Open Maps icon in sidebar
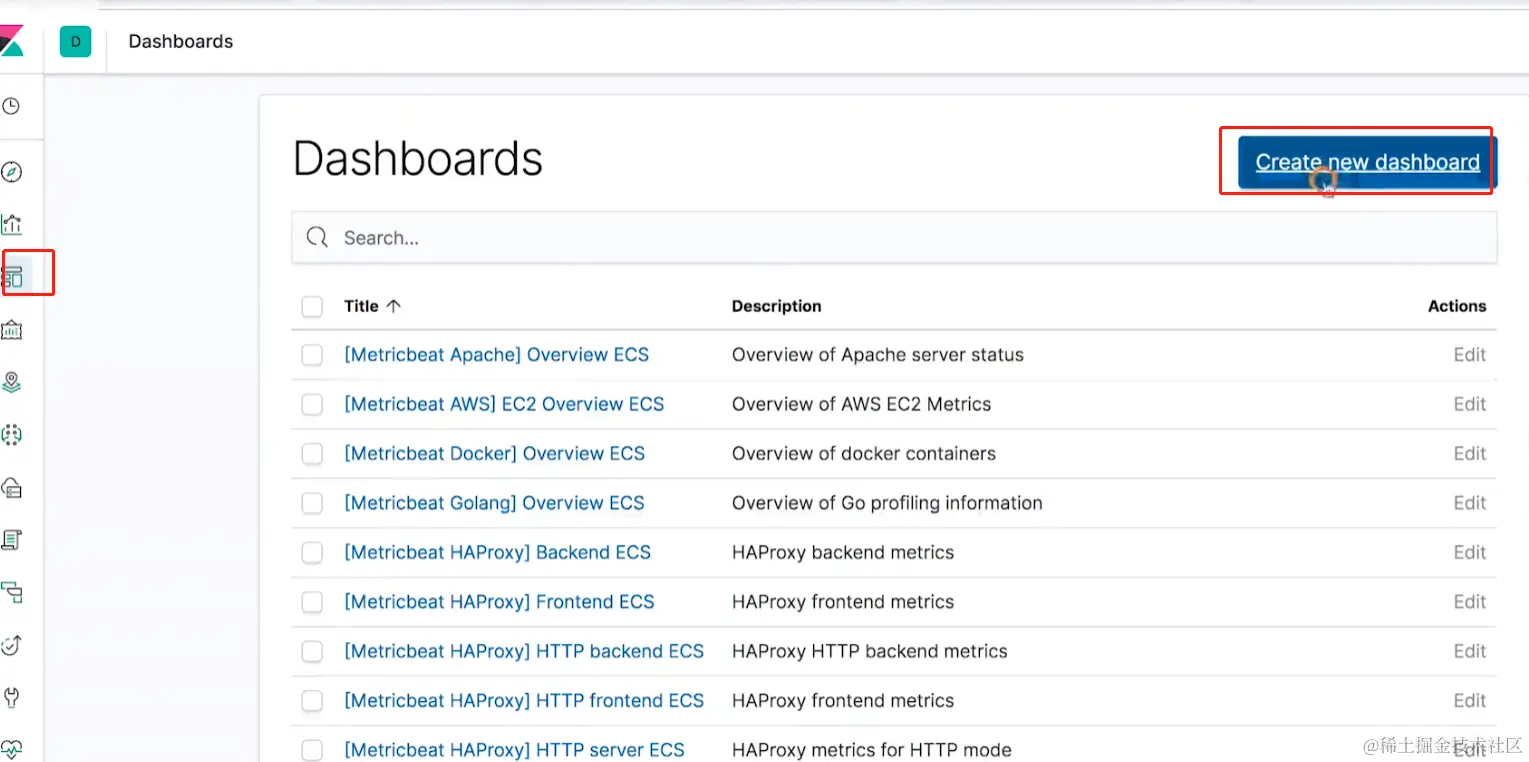The image size is (1529, 762). (11, 382)
